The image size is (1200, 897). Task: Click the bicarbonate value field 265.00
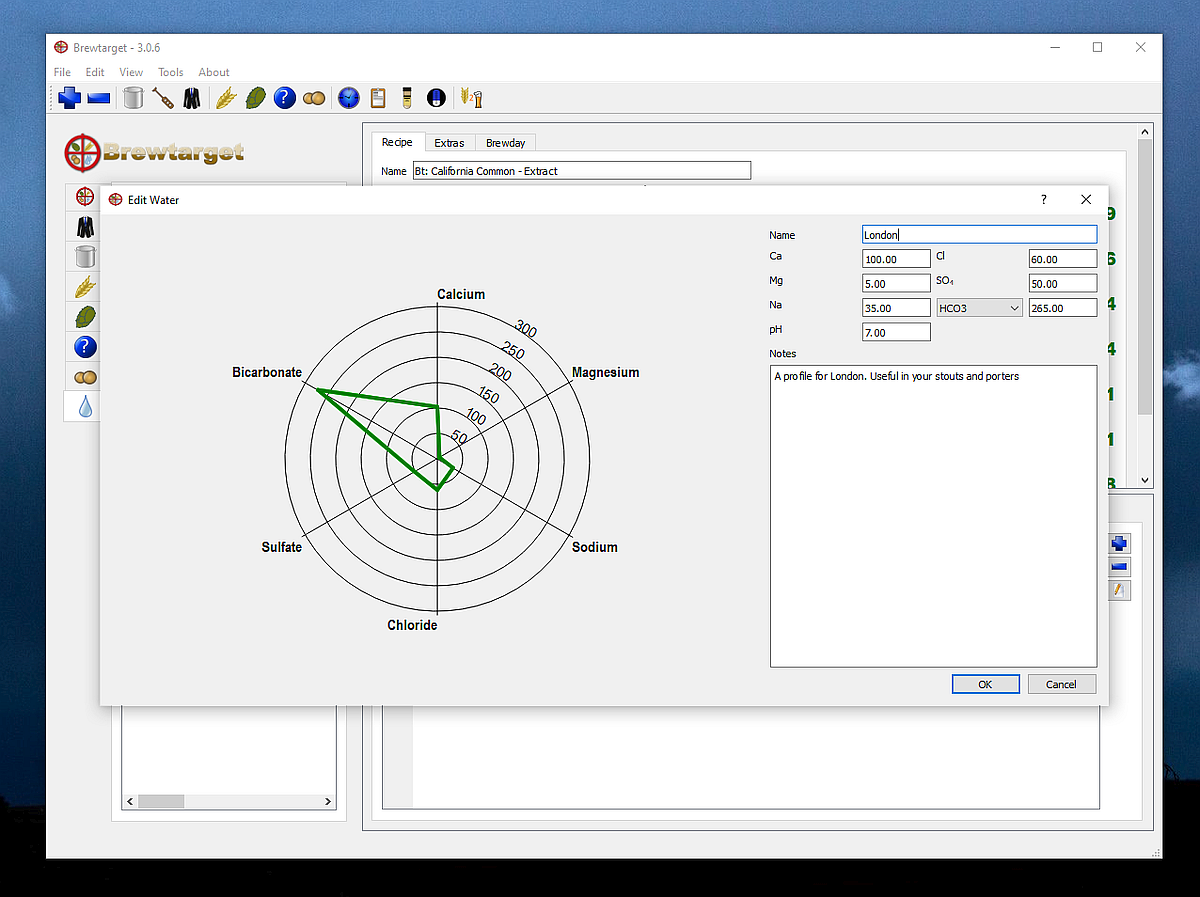click(x=1063, y=308)
